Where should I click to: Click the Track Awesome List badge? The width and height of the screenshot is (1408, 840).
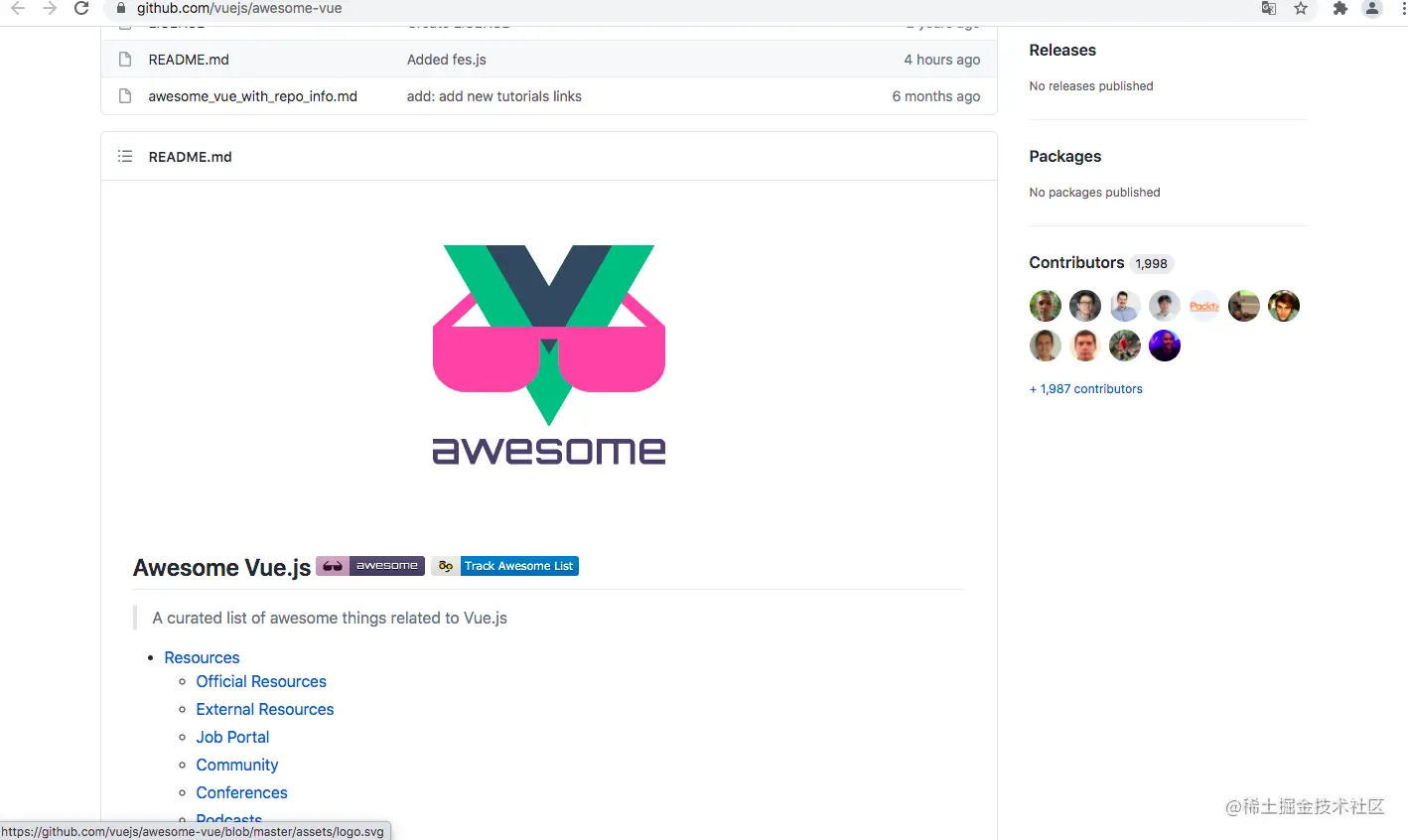(504, 566)
